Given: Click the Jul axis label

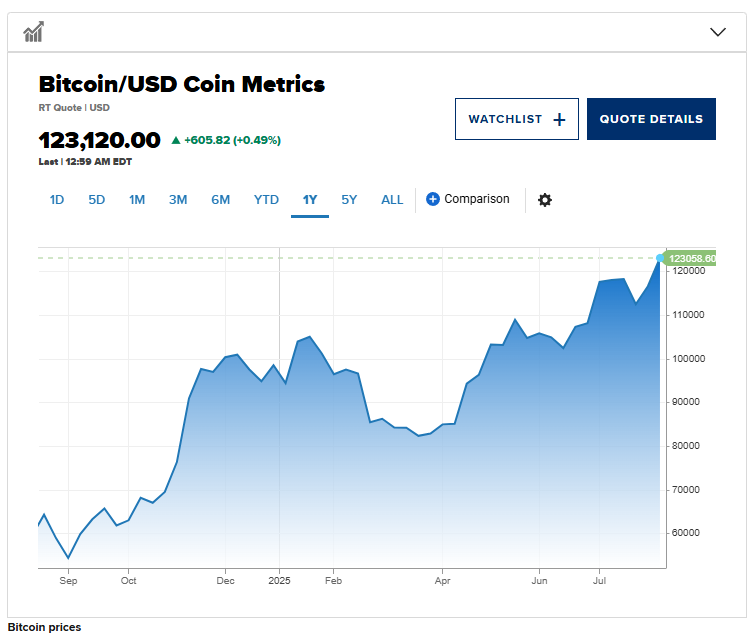Looking at the screenshot, I should 599,581.
